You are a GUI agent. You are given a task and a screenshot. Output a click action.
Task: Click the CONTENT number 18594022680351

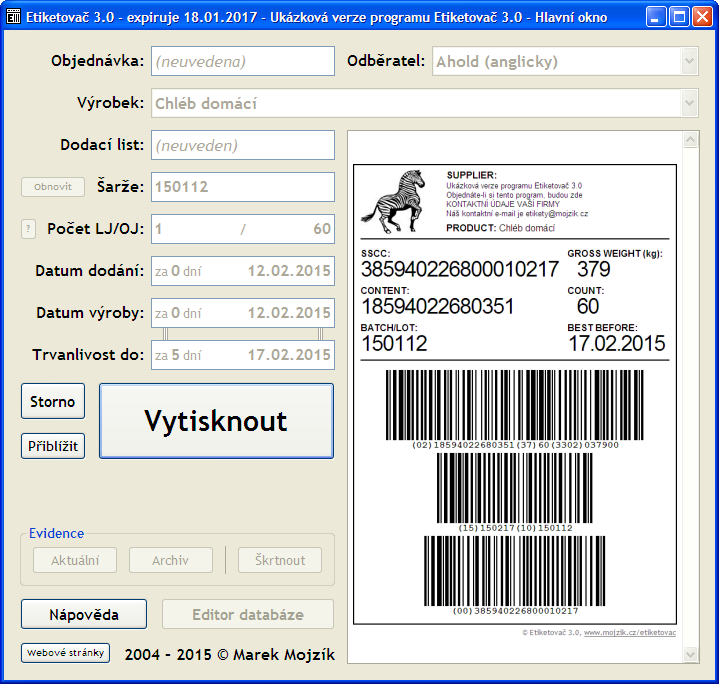(437, 306)
